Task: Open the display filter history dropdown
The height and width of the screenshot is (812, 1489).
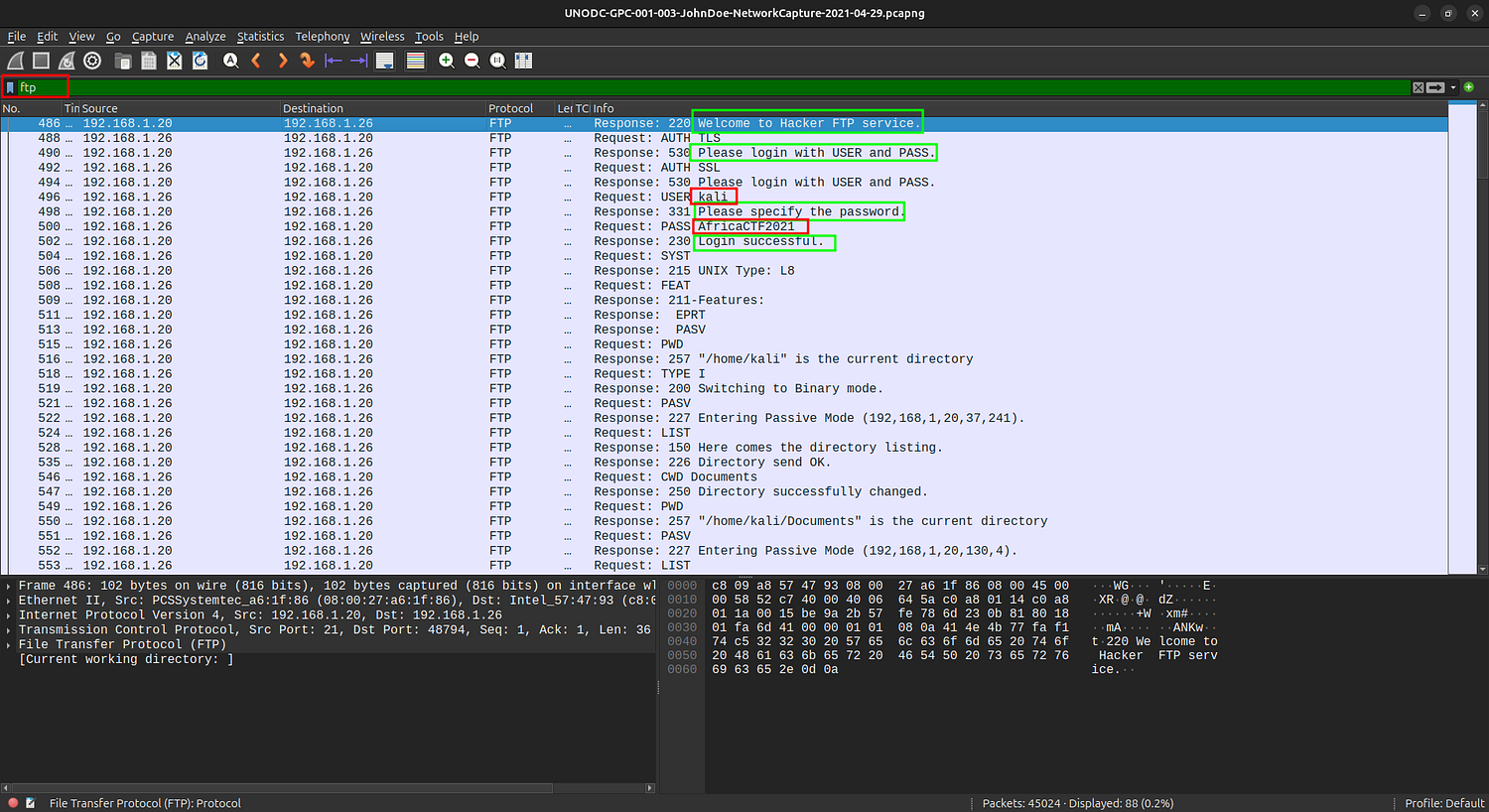Action: 1453,87
